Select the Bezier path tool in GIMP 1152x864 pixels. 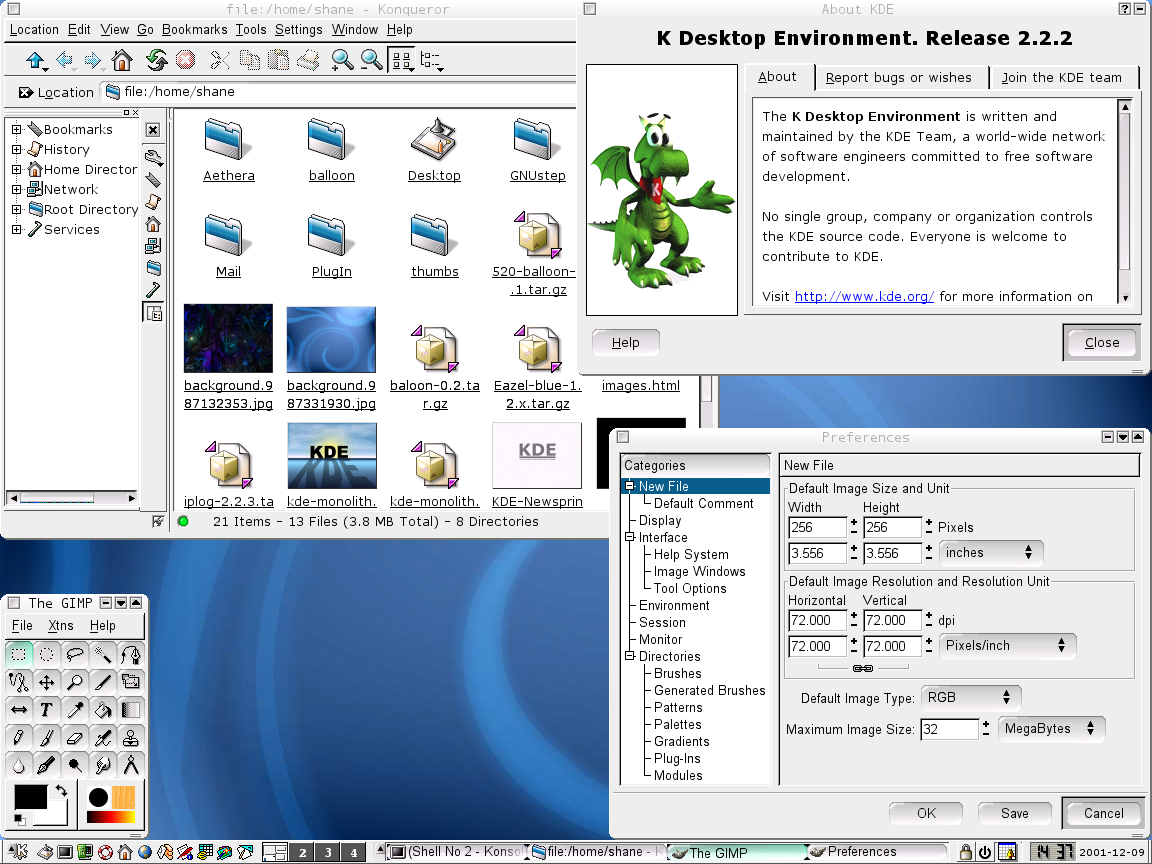(x=130, y=653)
